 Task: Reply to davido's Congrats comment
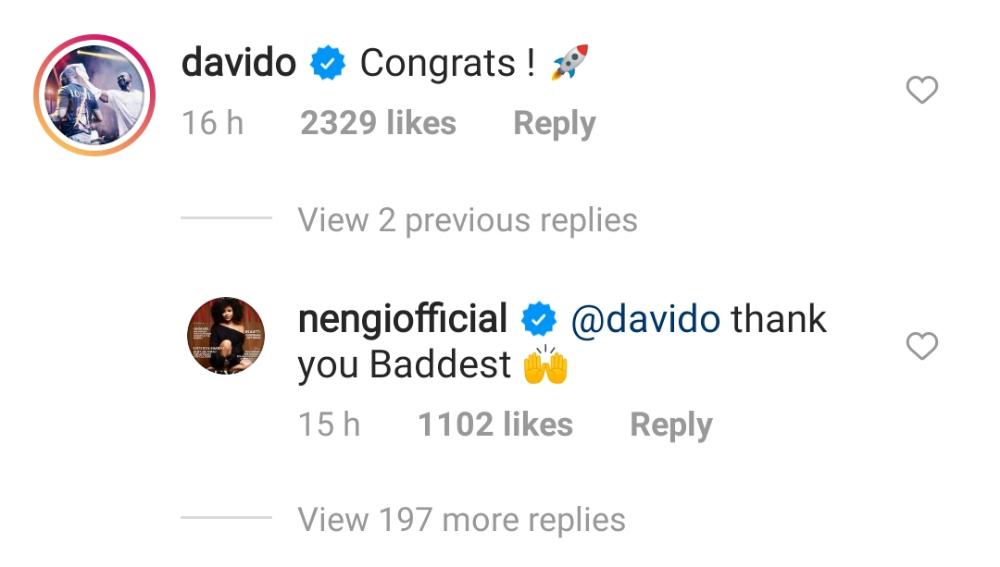pyautogui.click(x=554, y=124)
